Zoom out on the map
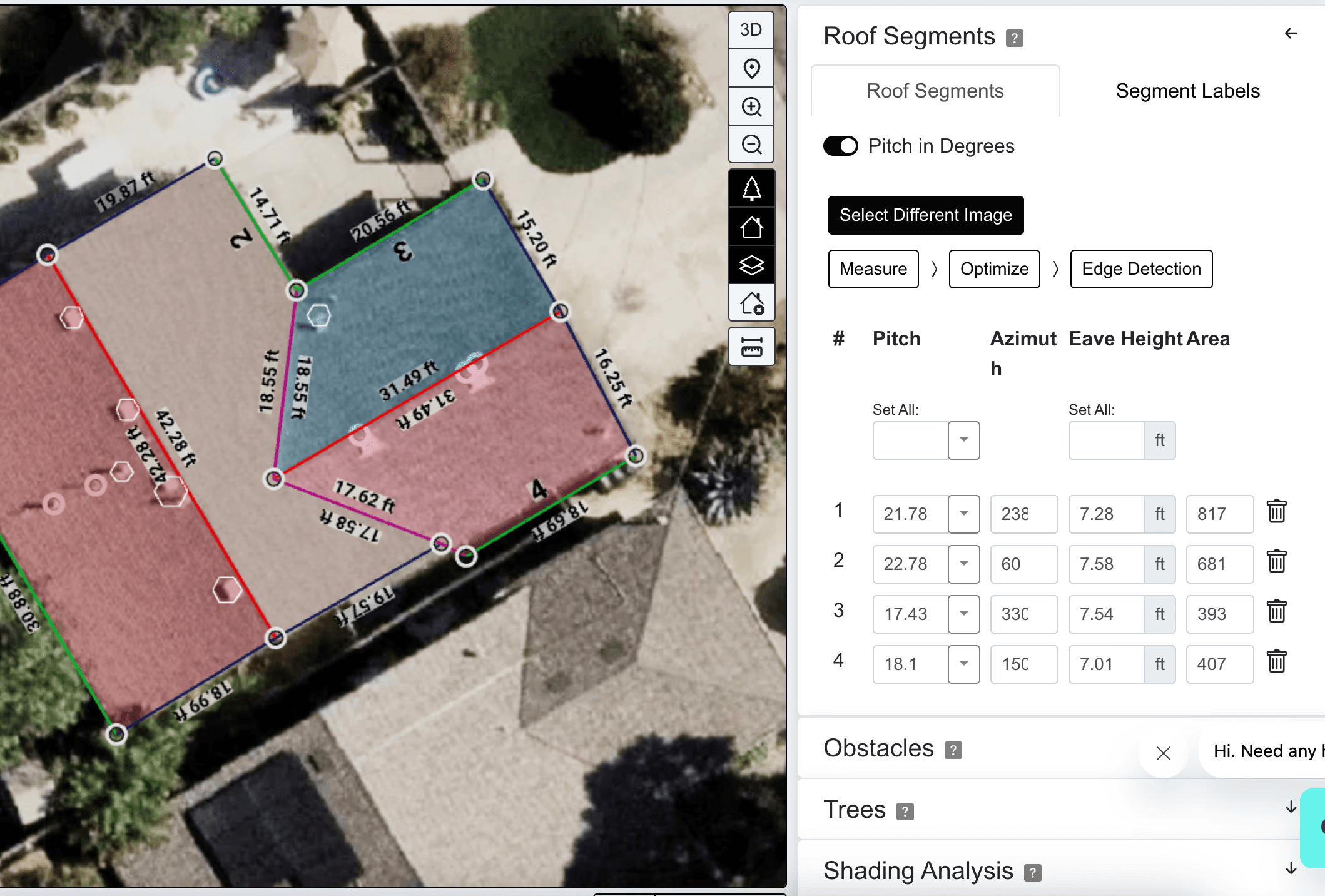 coord(751,145)
